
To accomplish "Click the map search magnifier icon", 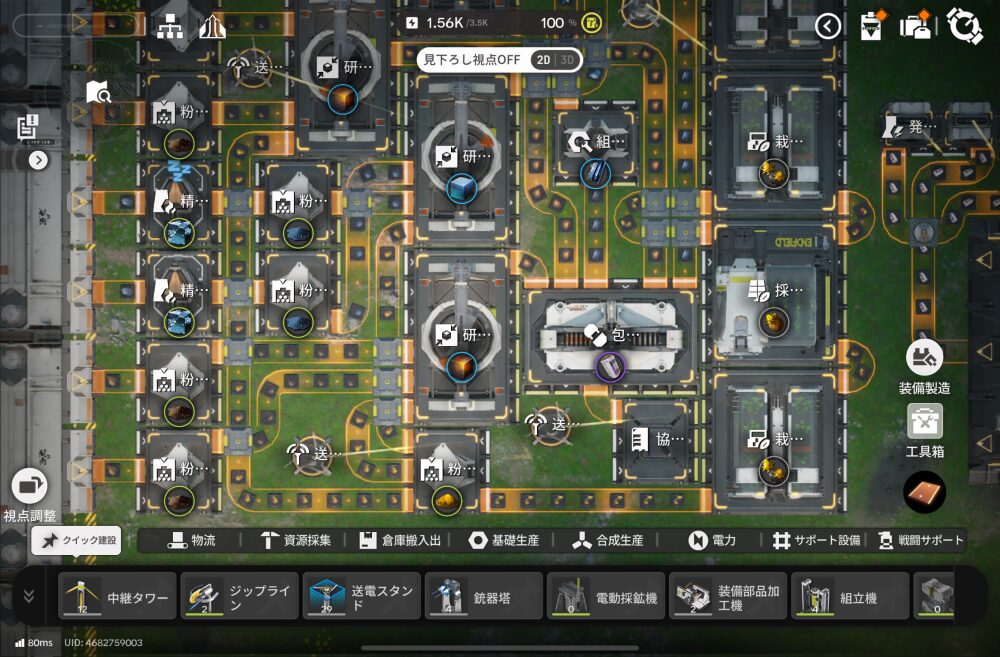I will (99, 93).
